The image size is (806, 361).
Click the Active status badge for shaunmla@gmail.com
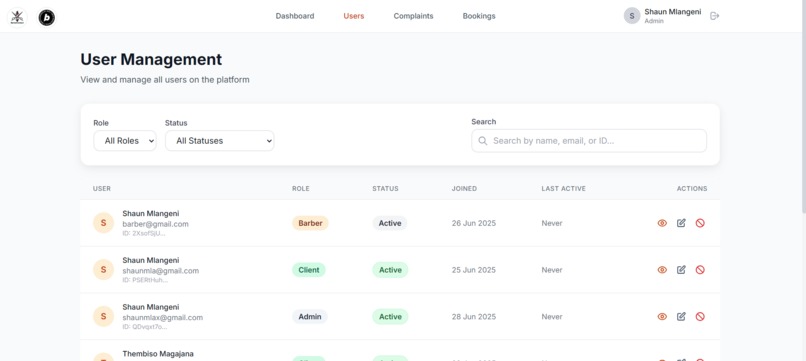click(390, 270)
